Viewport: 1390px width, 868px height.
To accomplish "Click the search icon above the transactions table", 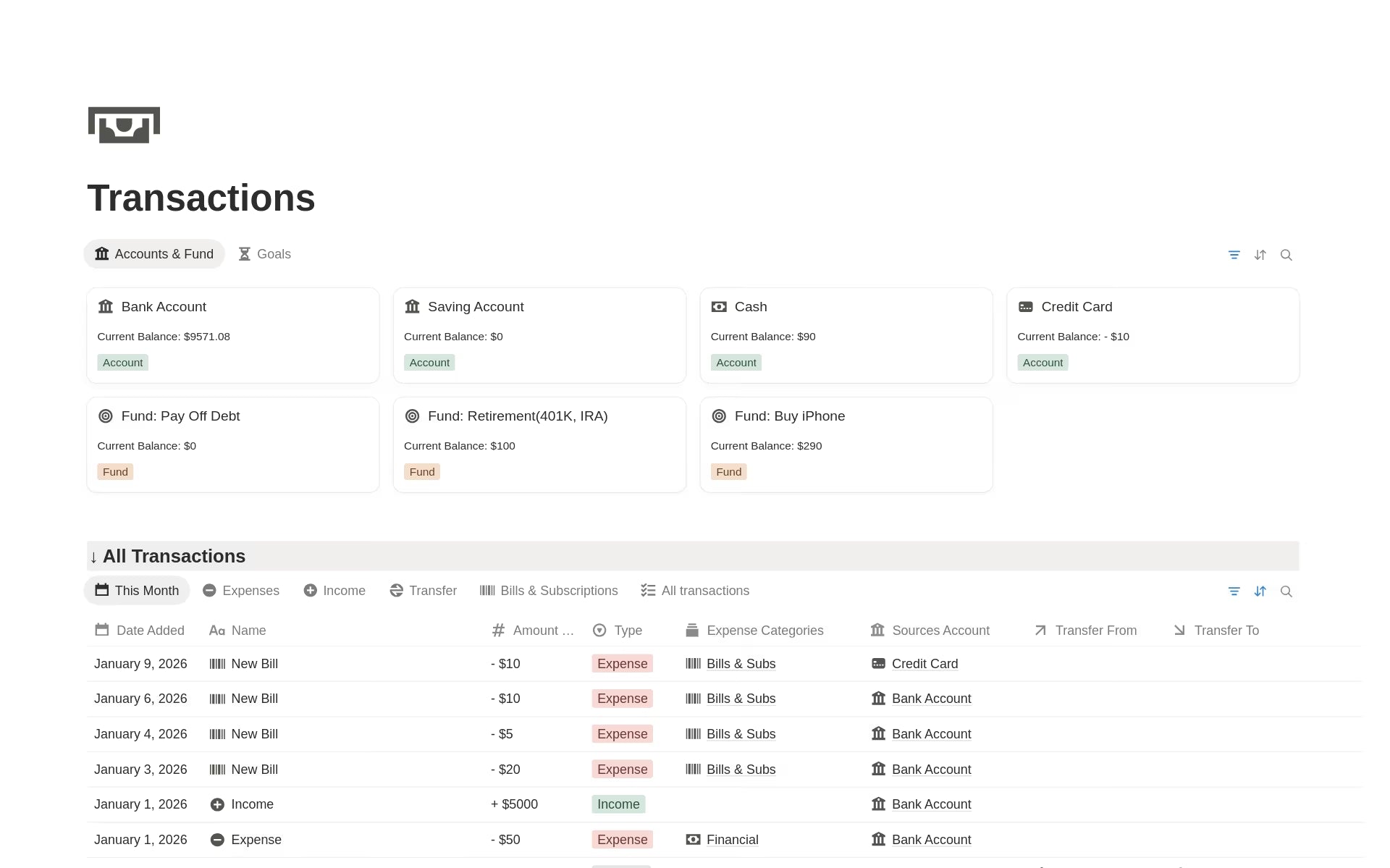I will tap(1286, 591).
